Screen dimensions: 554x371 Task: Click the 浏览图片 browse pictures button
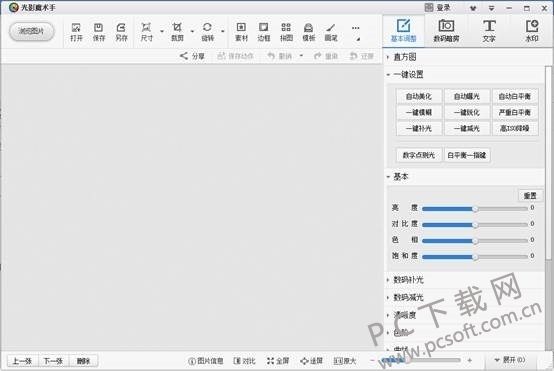[31, 31]
